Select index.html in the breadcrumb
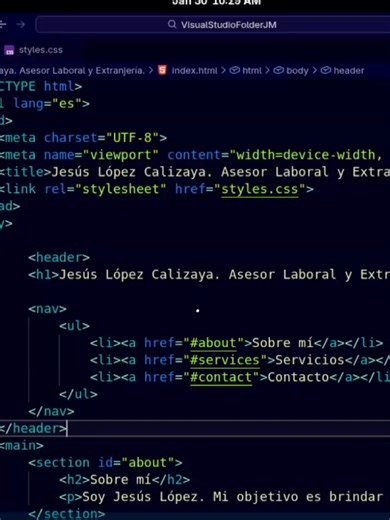 point(194,70)
